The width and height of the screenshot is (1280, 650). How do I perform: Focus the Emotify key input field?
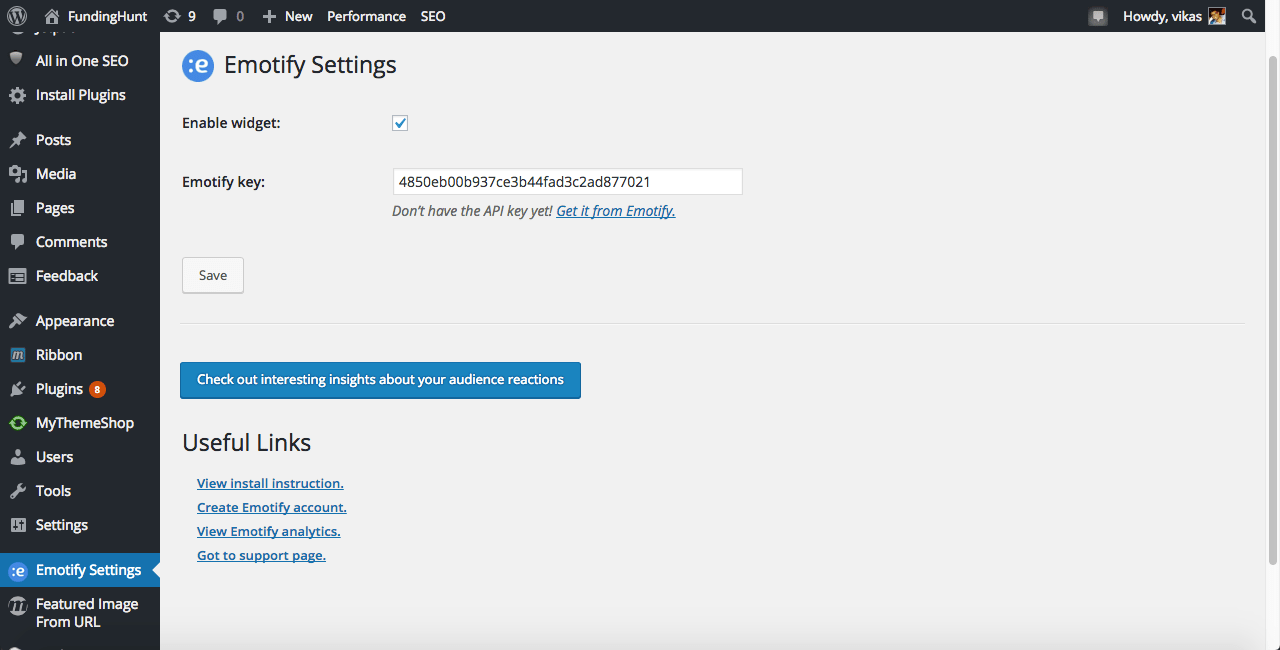point(567,182)
